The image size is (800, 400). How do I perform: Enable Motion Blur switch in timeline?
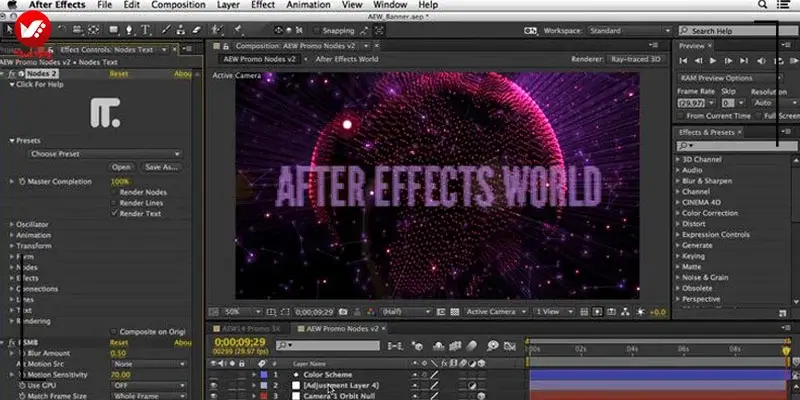click(x=471, y=346)
